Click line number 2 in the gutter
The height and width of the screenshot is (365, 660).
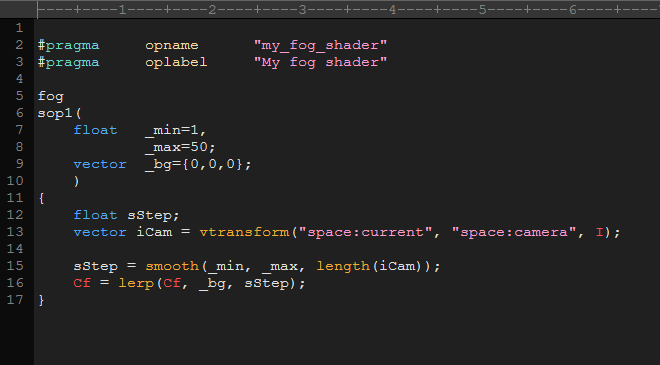(19, 45)
